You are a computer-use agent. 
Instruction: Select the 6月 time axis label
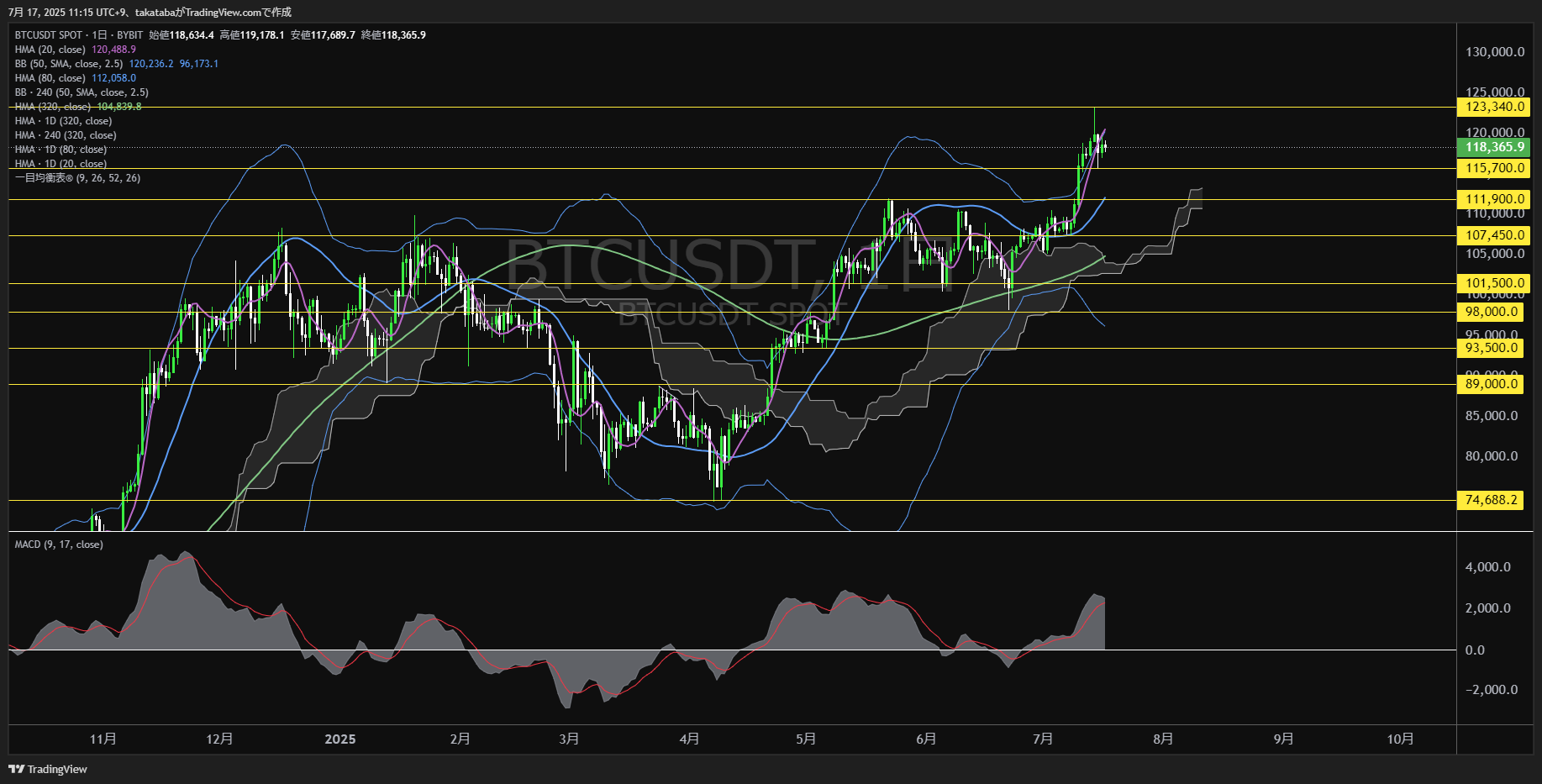(926, 739)
